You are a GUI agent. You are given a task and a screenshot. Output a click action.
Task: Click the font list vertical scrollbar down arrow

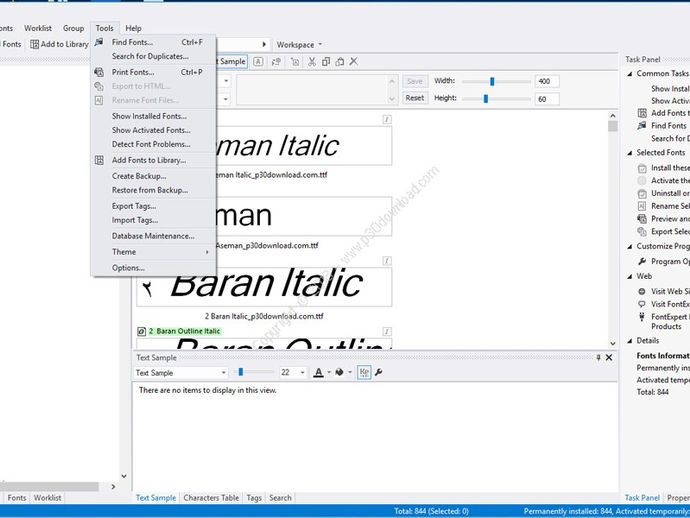point(613,343)
